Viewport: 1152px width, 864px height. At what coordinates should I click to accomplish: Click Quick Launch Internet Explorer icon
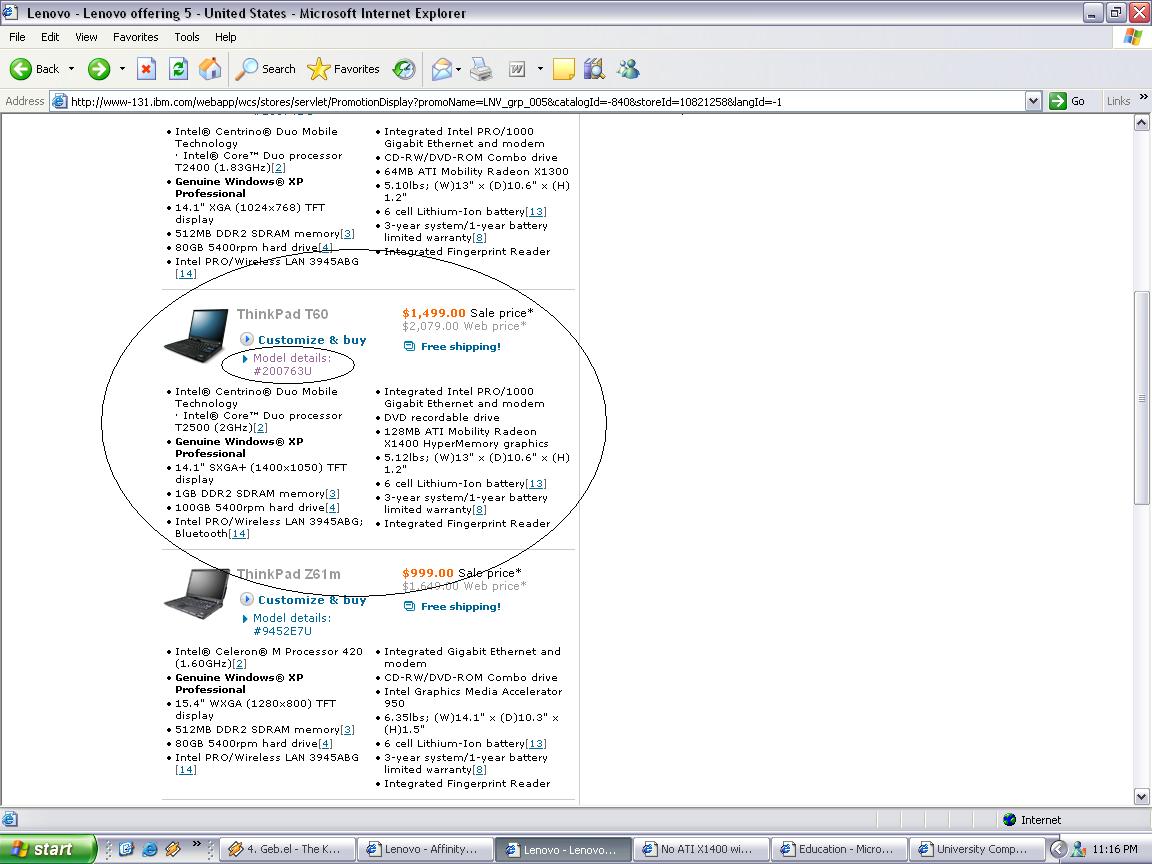pos(149,849)
